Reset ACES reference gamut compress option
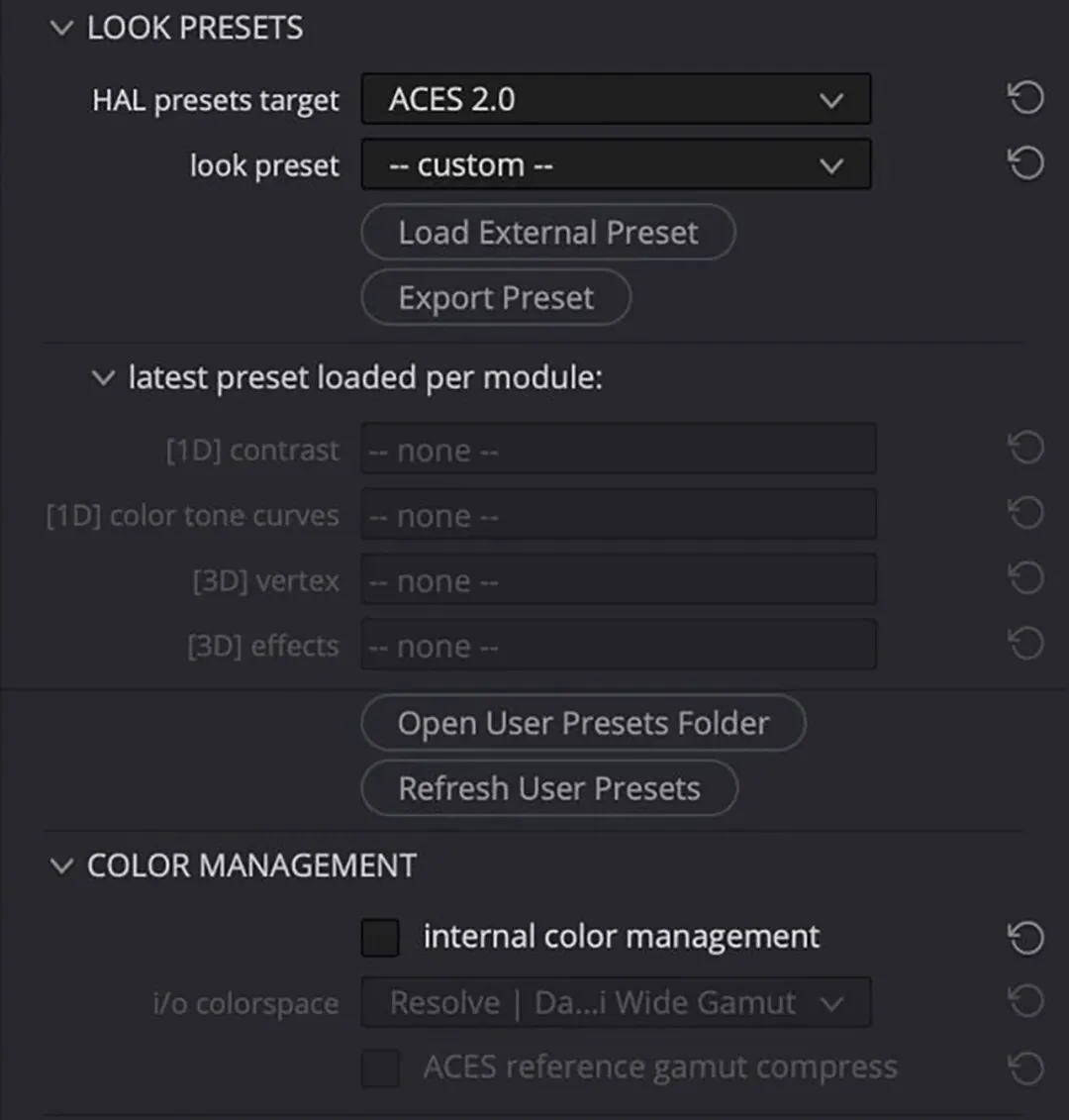Image resolution: width=1069 pixels, height=1120 pixels. point(1025,1068)
